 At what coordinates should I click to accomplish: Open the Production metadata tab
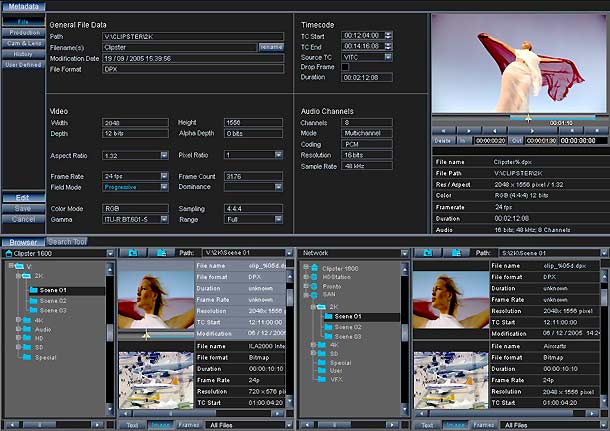[x=23, y=33]
